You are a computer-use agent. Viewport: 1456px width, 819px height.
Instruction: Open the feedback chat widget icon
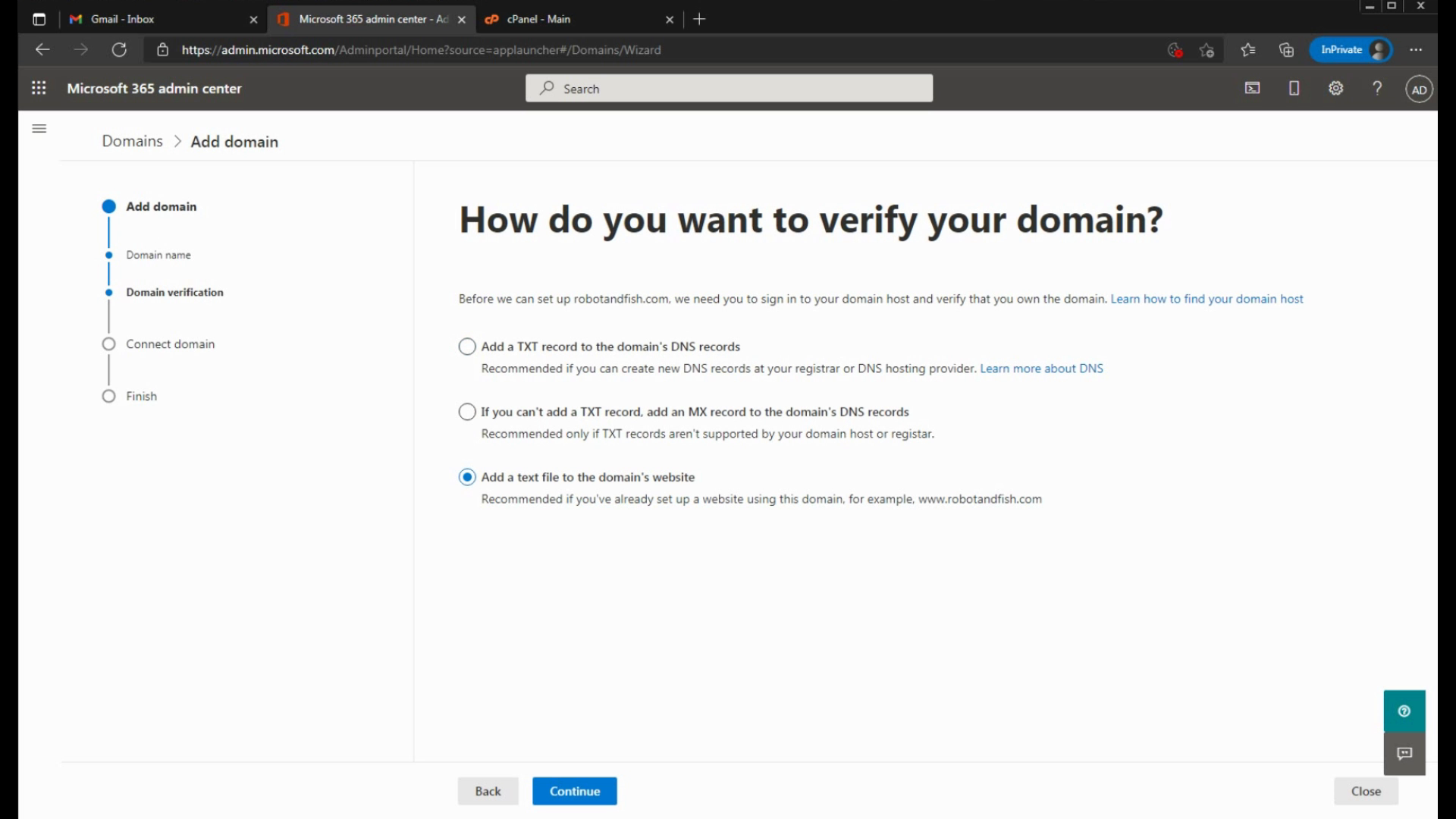[x=1404, y=753]
